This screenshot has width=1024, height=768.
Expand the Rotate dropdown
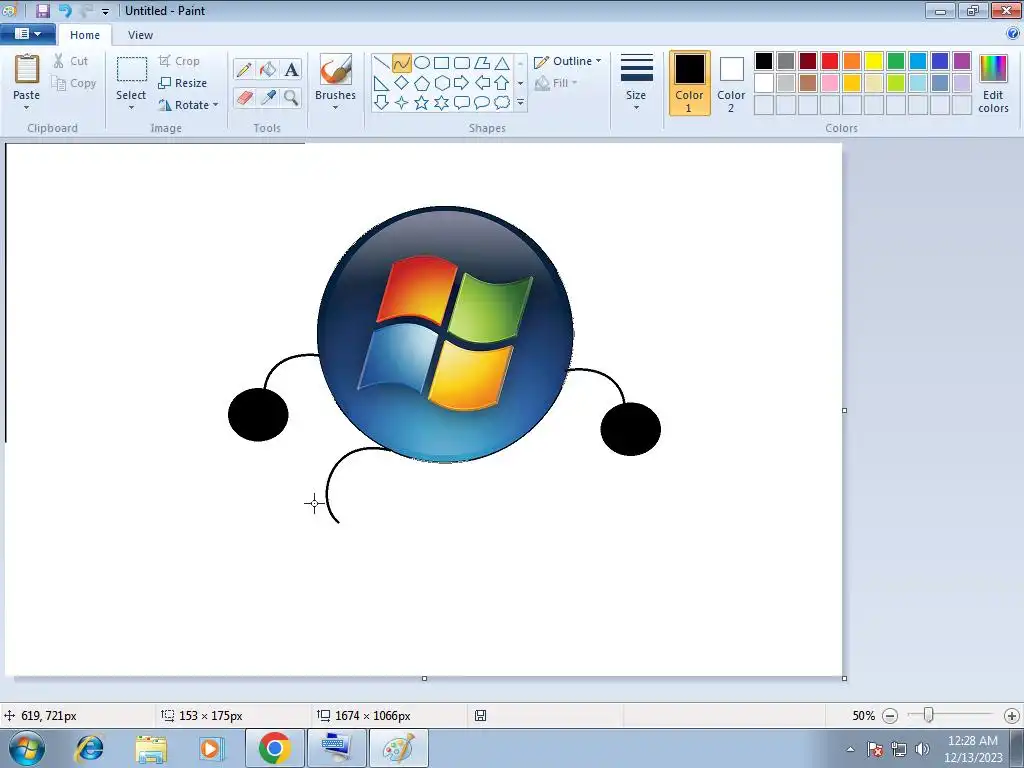click(x=216, y=104)
